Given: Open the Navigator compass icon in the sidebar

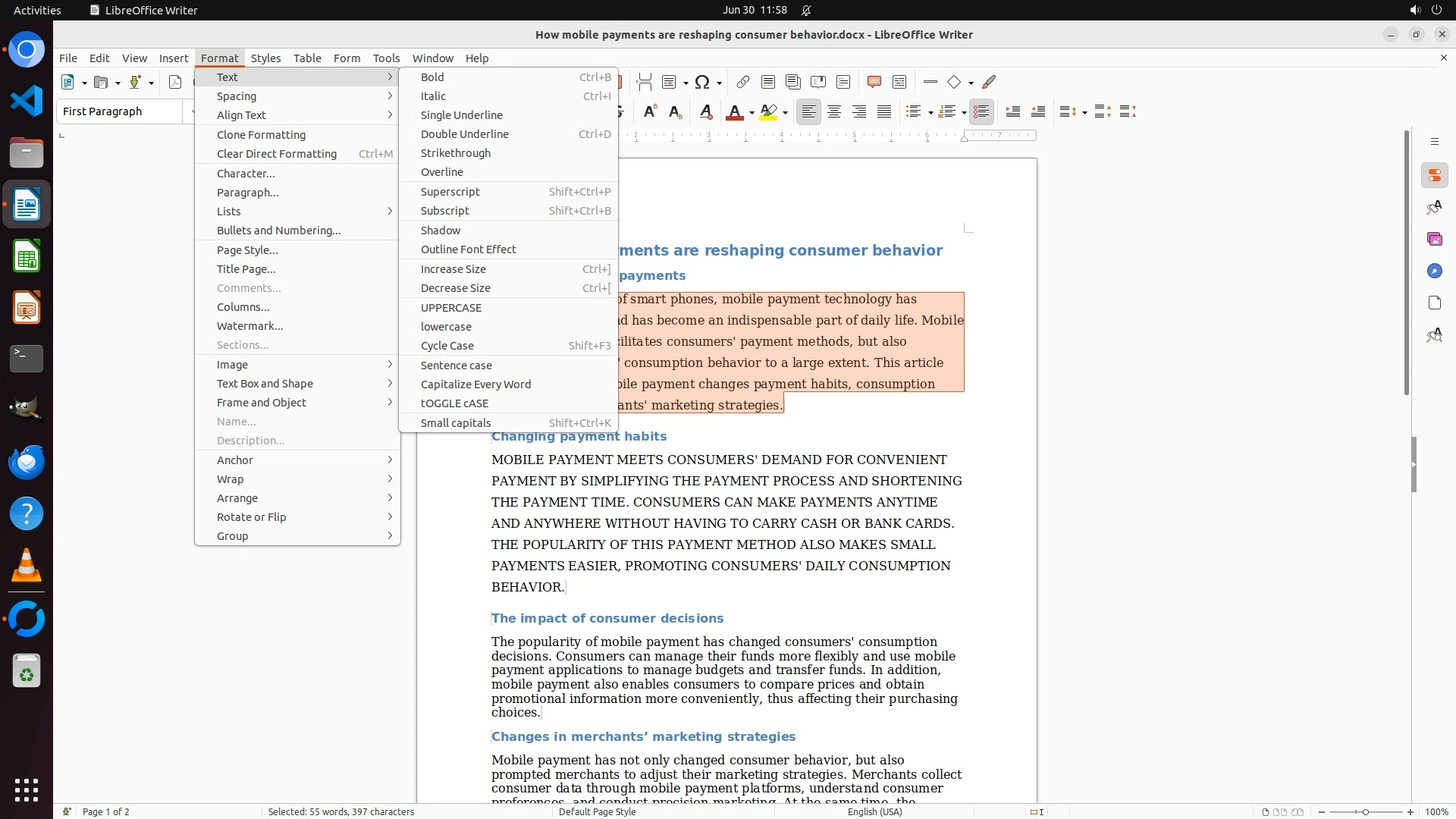Looking at the screenshot, I should [1434, 271].
